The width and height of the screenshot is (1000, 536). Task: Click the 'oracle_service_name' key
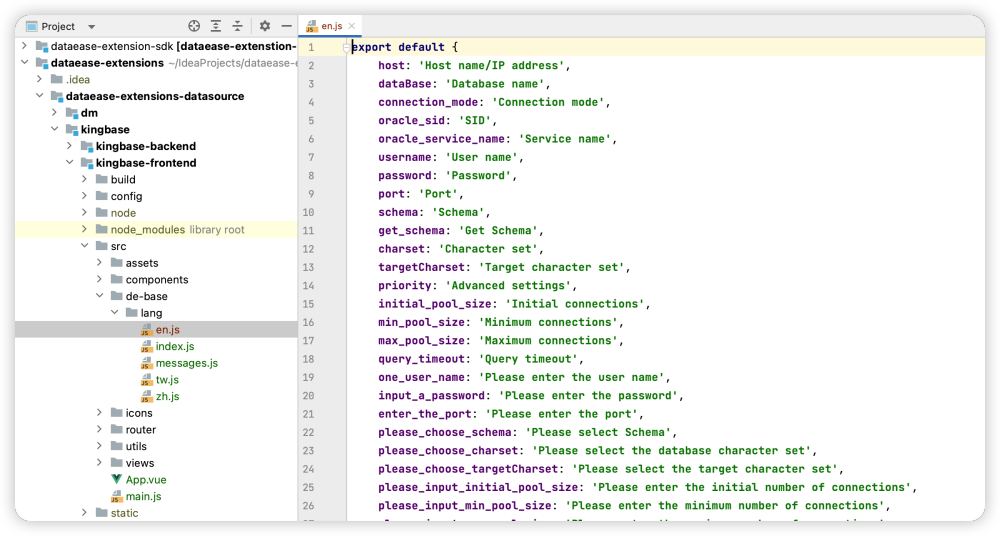point(441,138)
